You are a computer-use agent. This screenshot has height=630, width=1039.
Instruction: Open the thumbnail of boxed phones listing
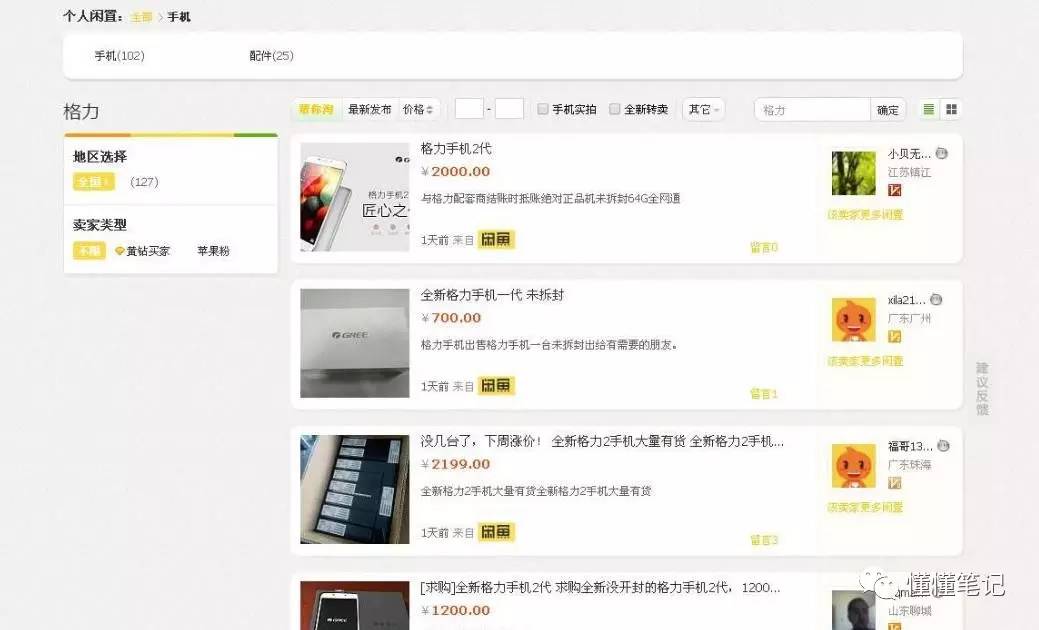click(x=355, y=490)
